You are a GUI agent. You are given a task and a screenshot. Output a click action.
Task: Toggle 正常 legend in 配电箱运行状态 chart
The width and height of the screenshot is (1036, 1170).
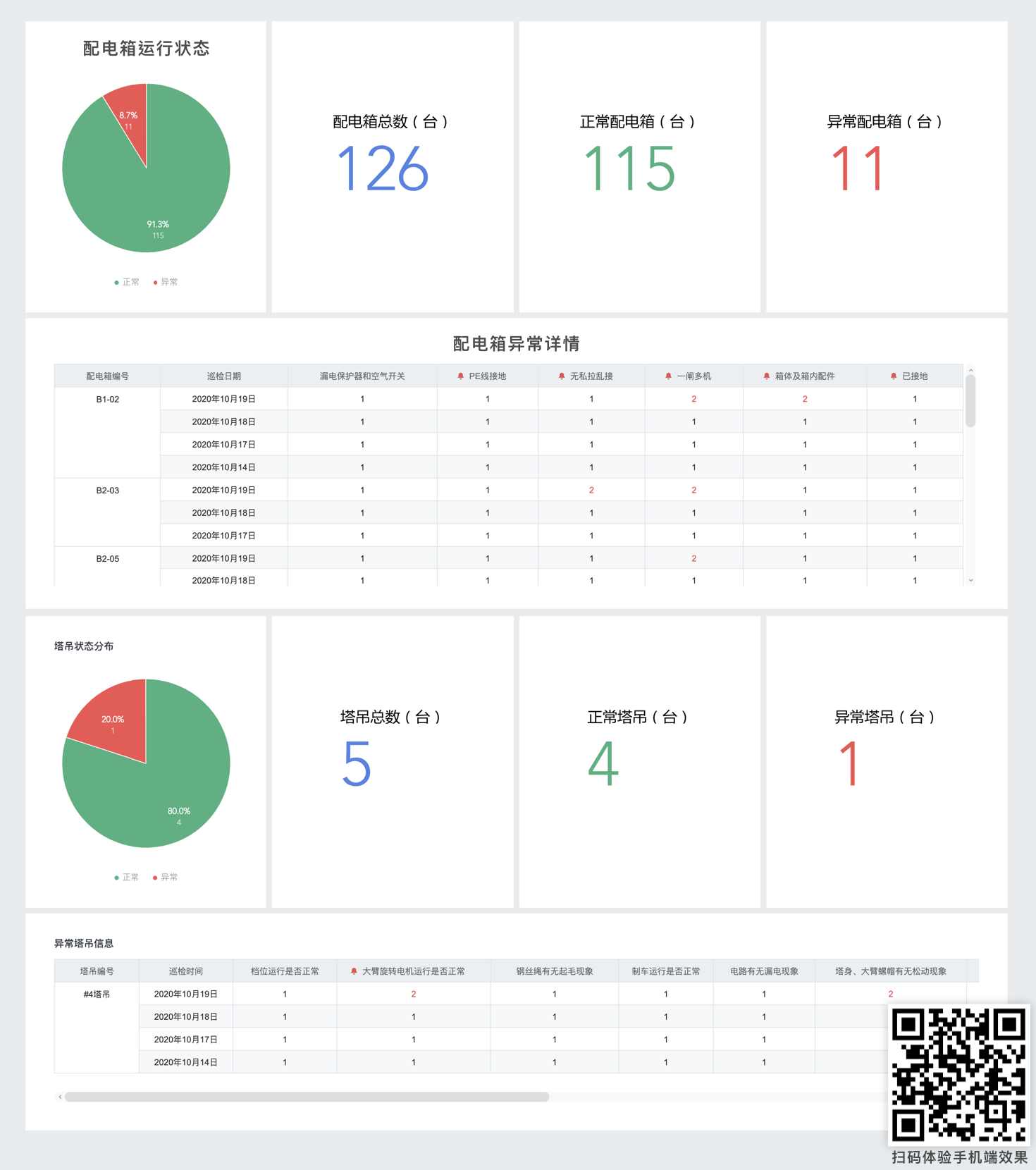127,282
